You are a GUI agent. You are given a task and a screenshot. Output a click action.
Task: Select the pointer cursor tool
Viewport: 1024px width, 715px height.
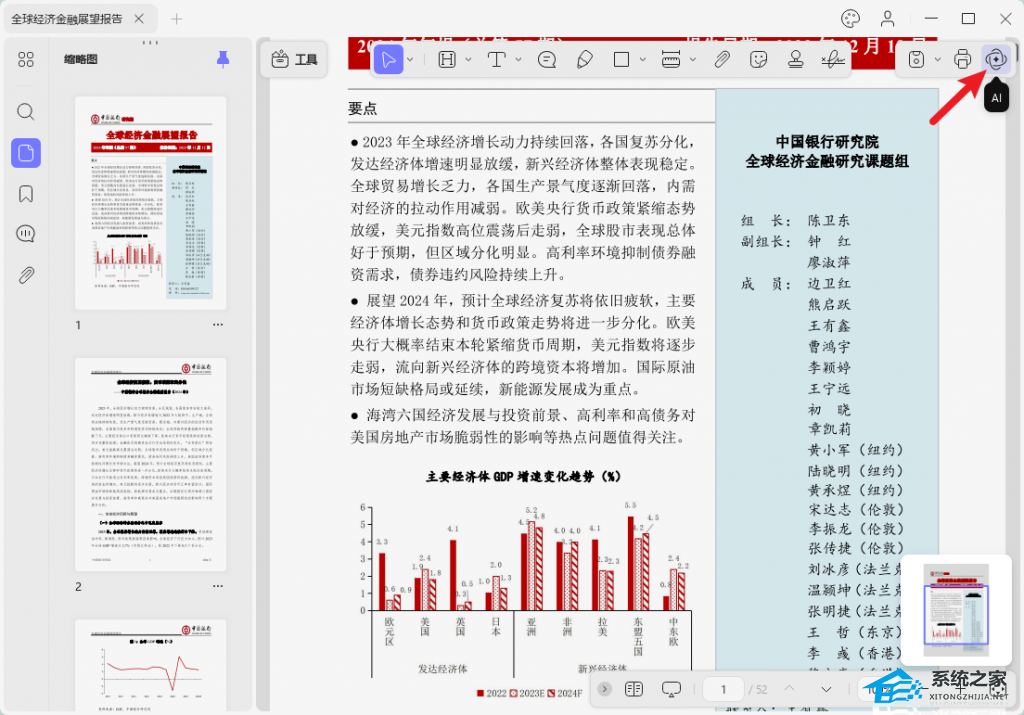pos(389,60)
